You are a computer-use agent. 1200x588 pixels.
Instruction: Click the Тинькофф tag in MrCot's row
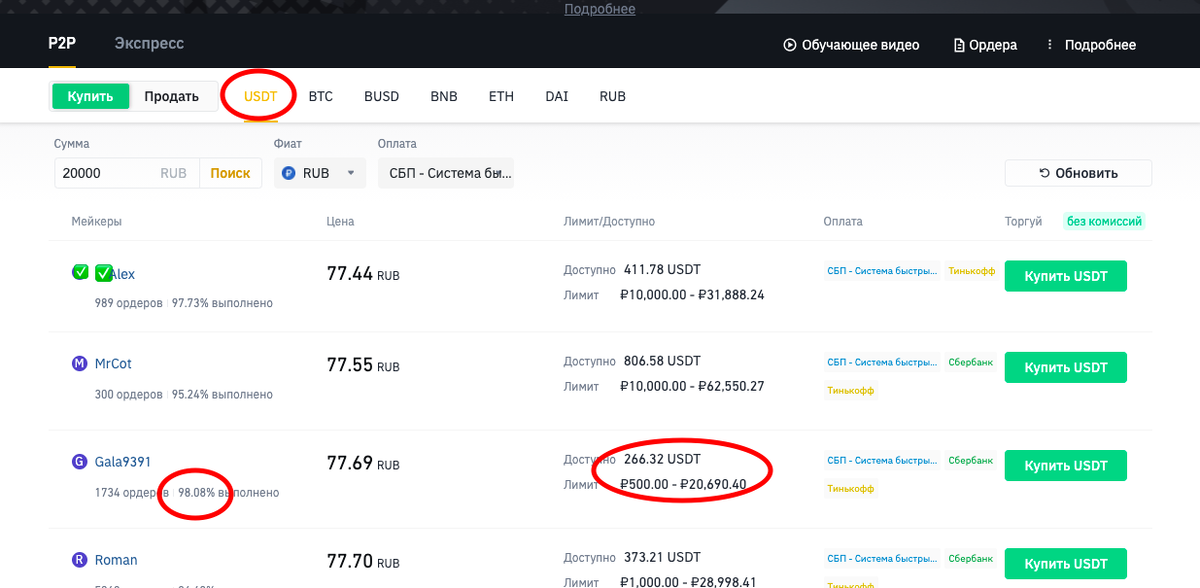[850, 391]
